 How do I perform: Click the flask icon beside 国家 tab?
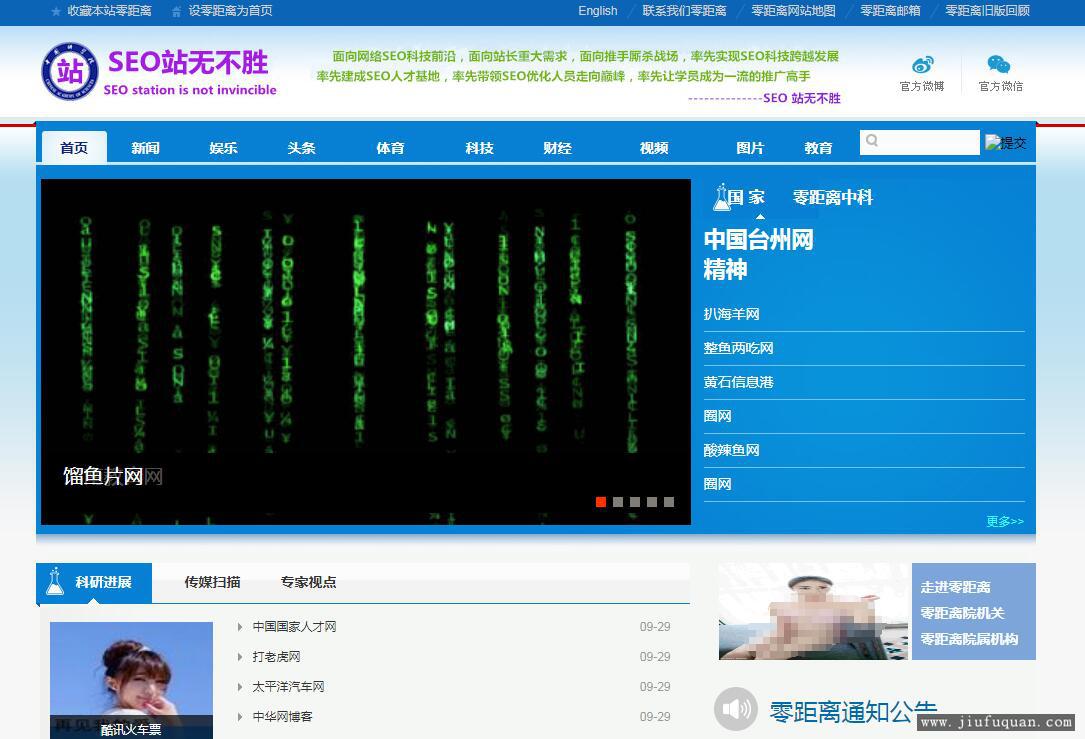point(722,198)
